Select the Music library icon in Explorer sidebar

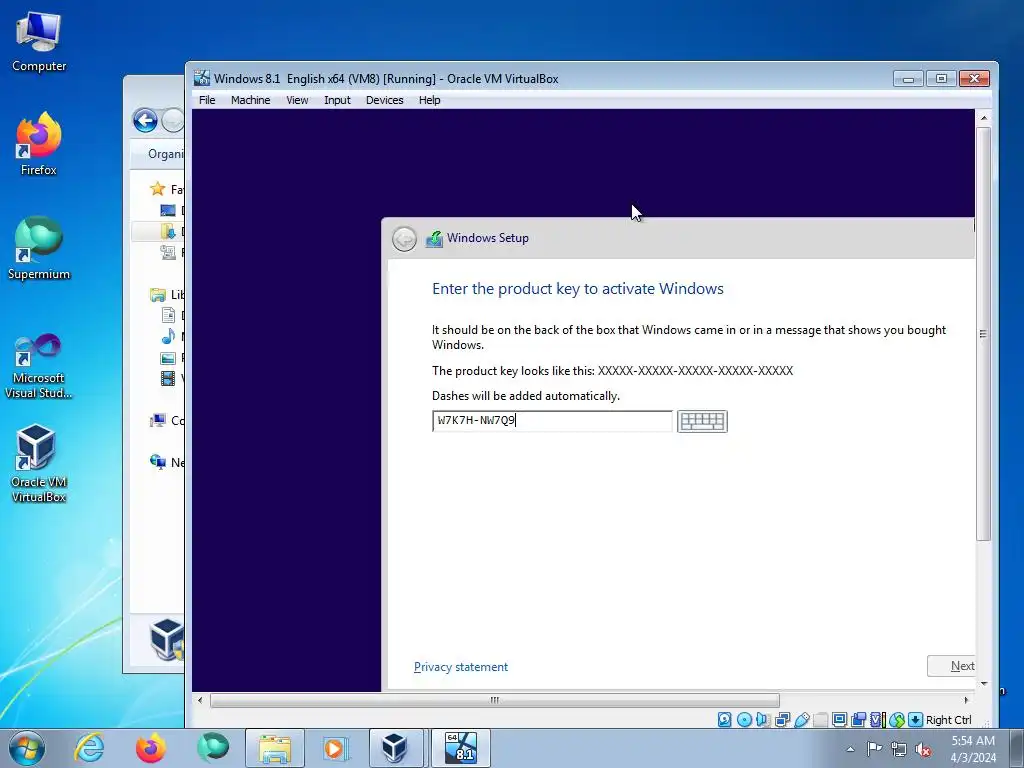point(168,336)
